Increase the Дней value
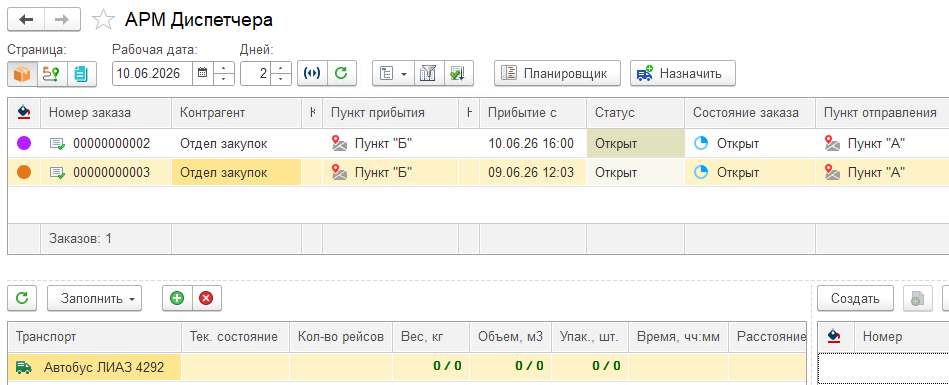 [x=281, y=68]
